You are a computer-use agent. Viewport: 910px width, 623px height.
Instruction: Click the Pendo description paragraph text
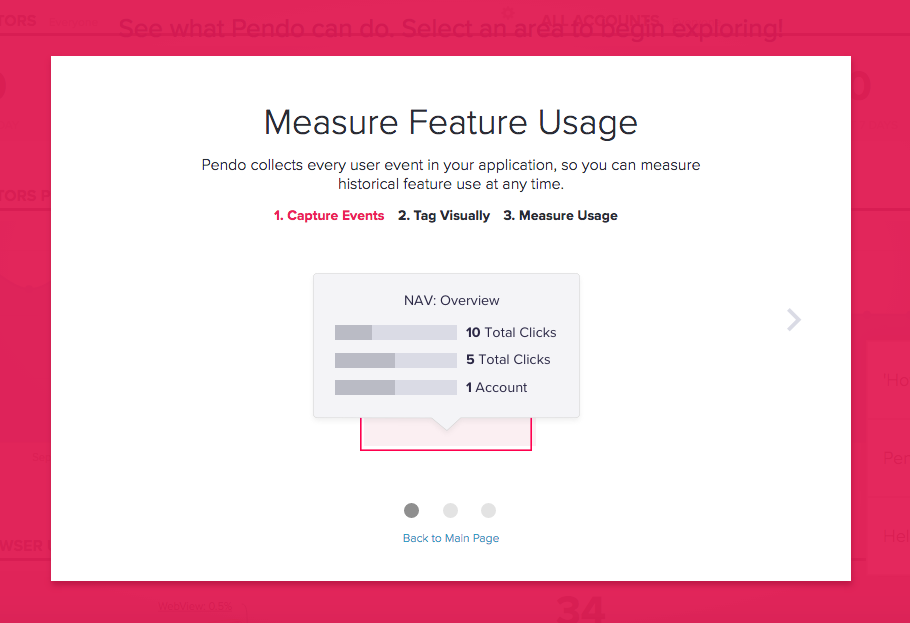(451, 174)
